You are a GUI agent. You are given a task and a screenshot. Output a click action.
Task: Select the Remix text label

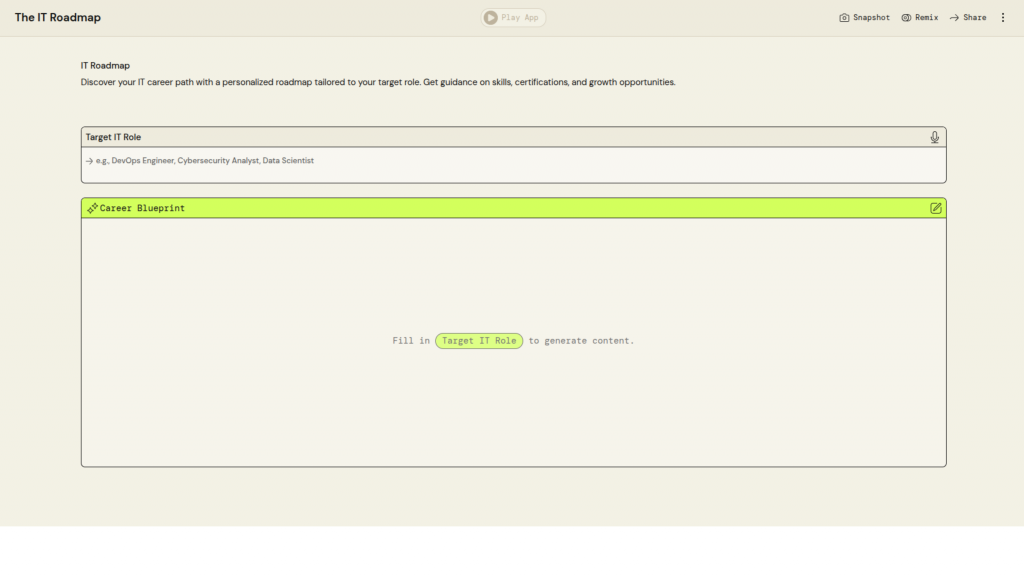pyautogui.click(x=926, y=18)
